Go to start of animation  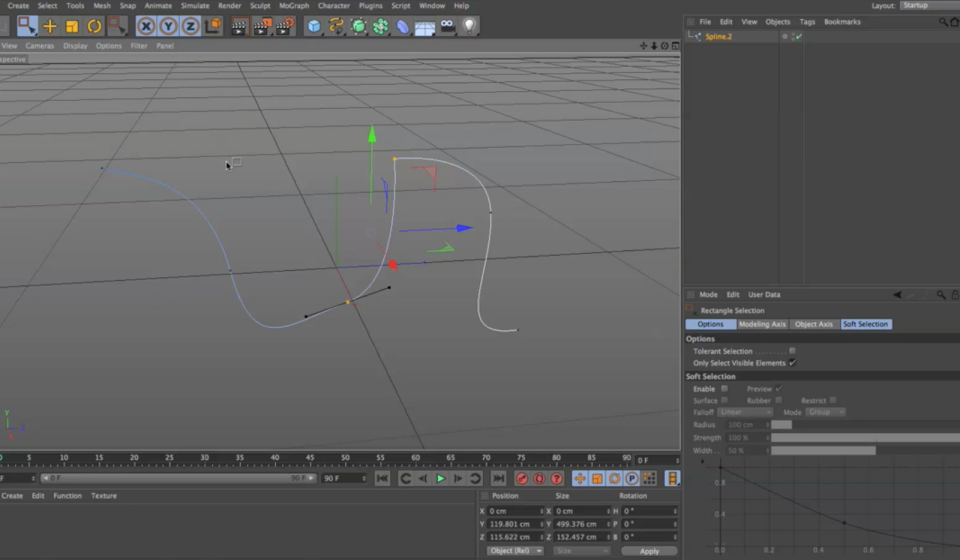pyautogui.click(x=383, y=479)
